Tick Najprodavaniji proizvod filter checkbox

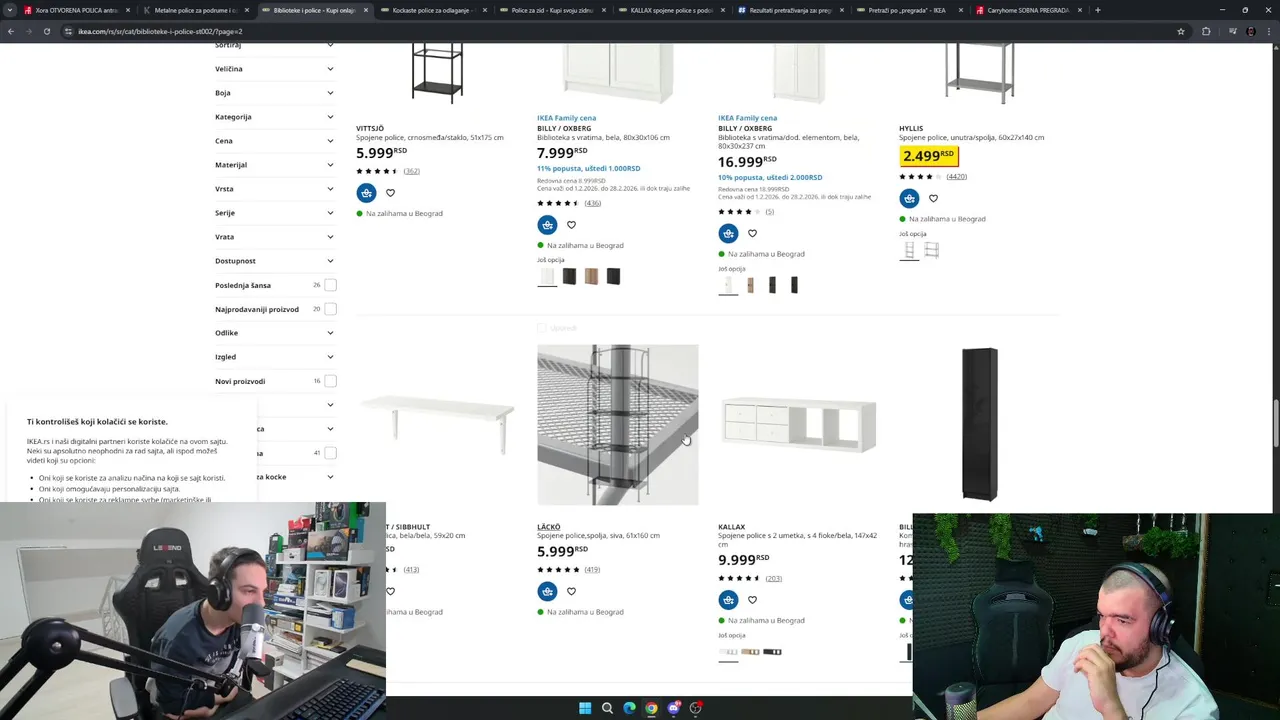(x=330, y=309)
